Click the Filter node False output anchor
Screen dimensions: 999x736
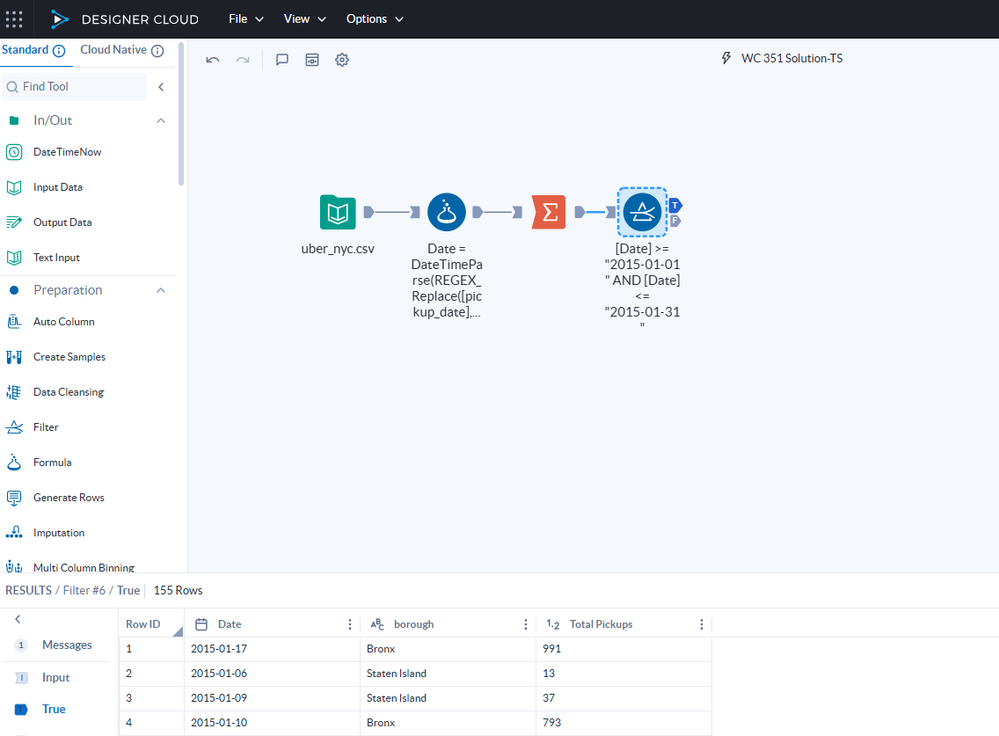pos(676,220)
